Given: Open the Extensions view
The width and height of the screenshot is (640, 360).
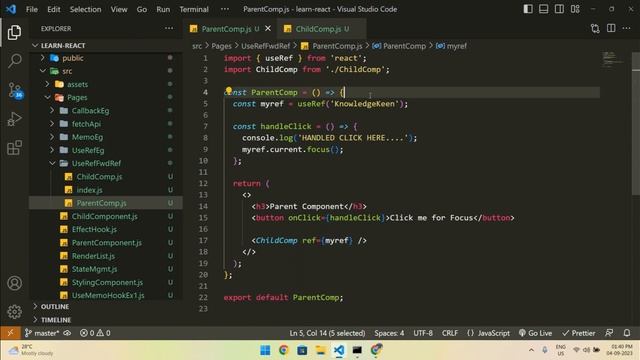Looking at the screenshot, I should pos(14,148).
